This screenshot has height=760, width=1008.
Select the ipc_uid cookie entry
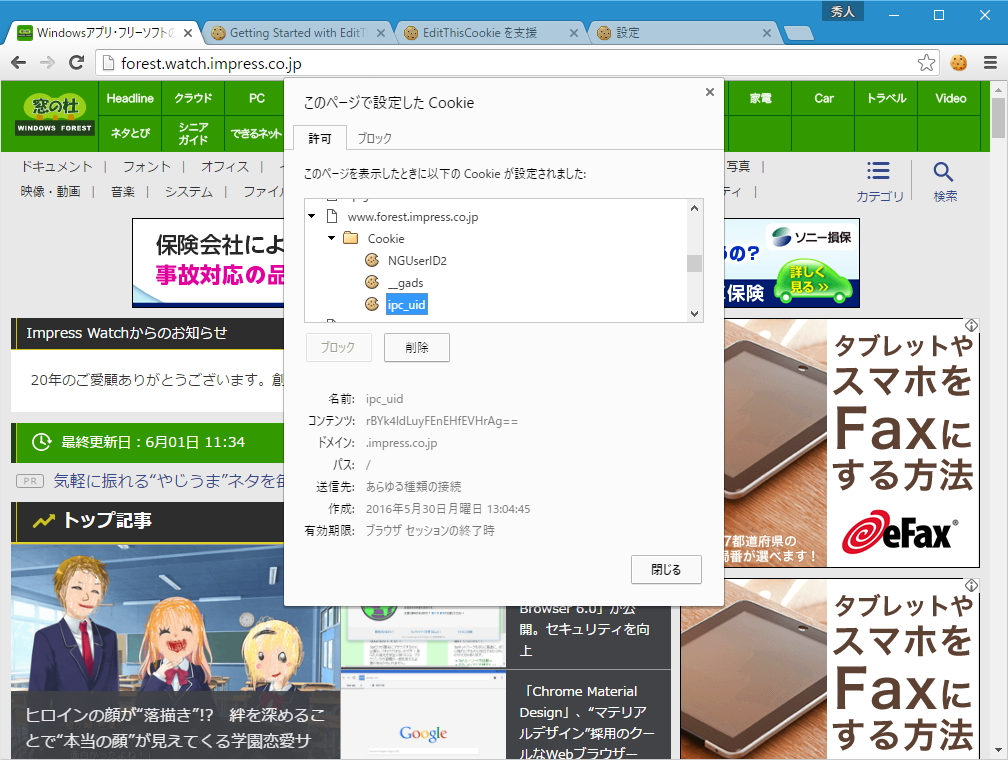406,305
